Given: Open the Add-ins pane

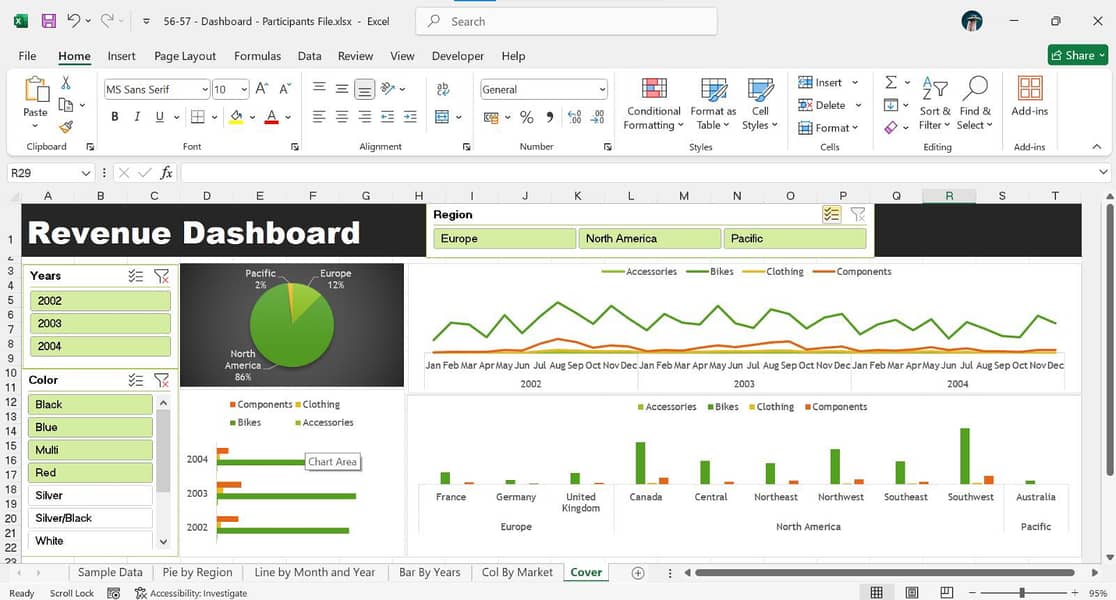Looking at the screenshot, I should tap(1029, 96).
